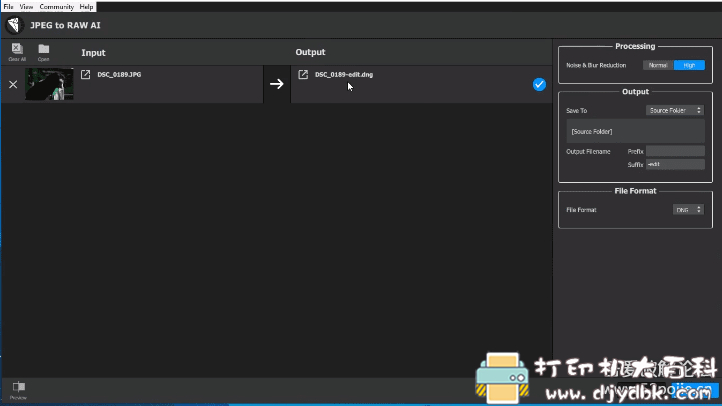Click the Input column header
Screen dimensions: 722x406
click(93, 53)
